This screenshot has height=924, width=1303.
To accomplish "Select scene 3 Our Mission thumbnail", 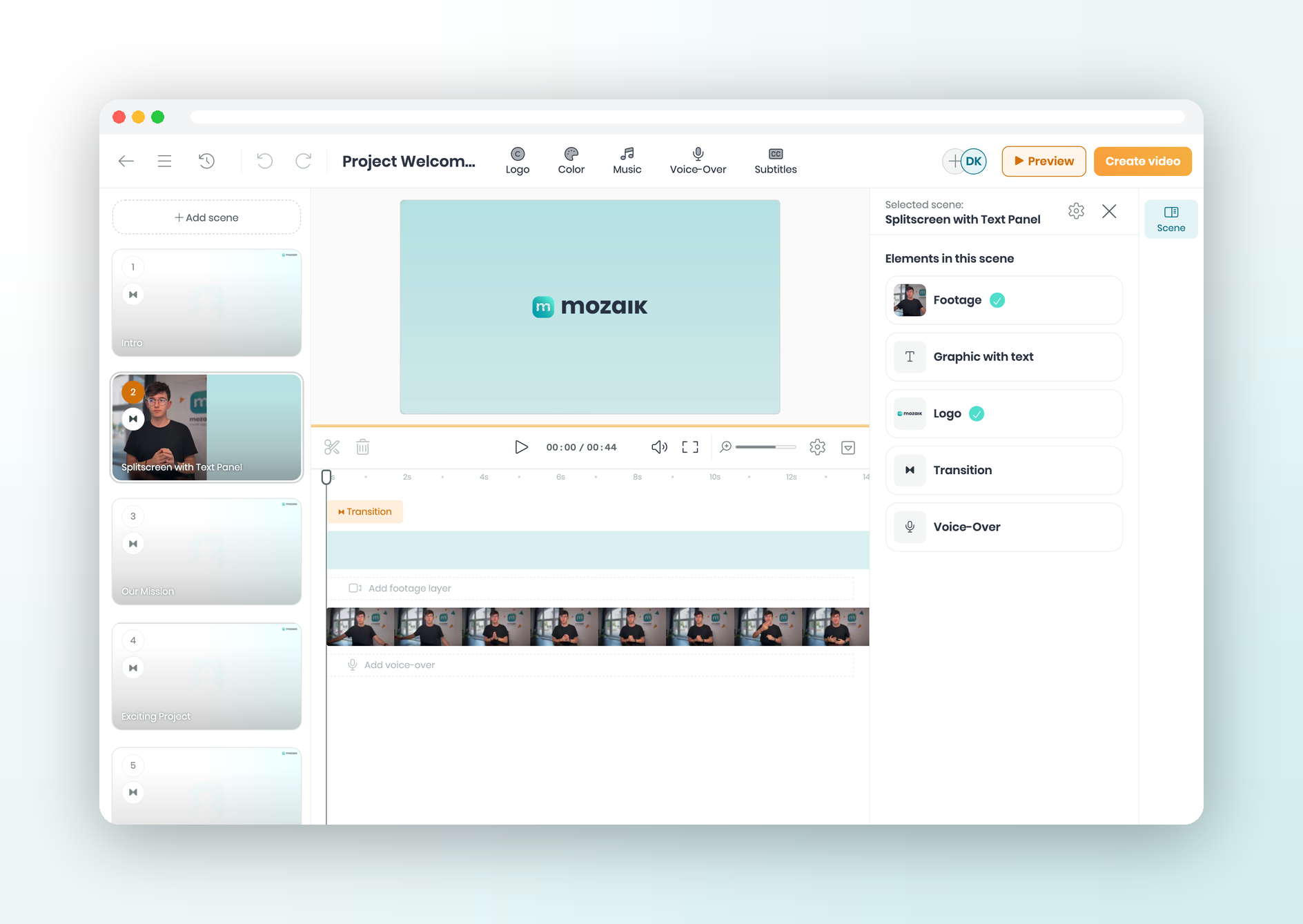I will [206, 552].
